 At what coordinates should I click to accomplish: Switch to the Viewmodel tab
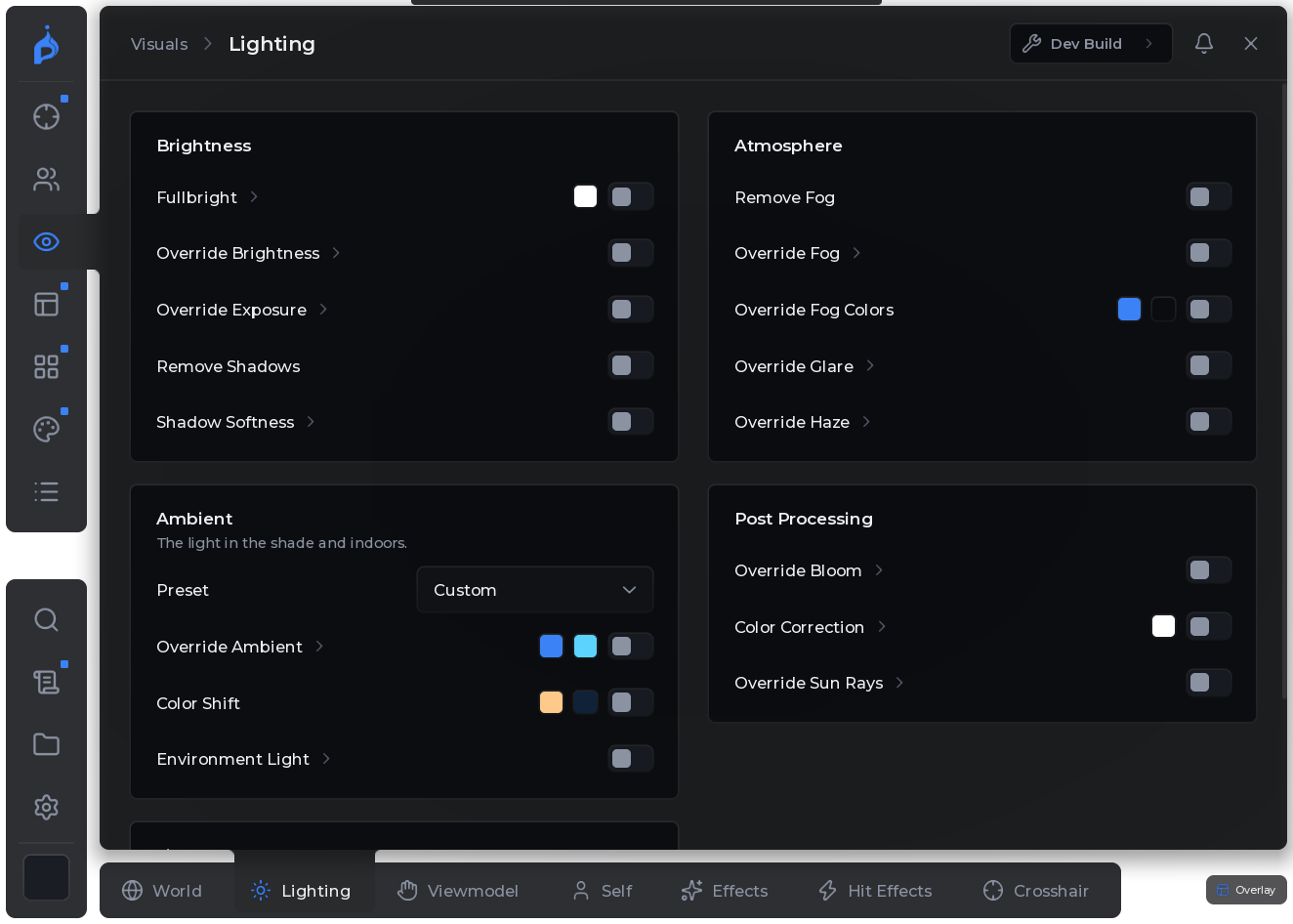pos(458,891)
